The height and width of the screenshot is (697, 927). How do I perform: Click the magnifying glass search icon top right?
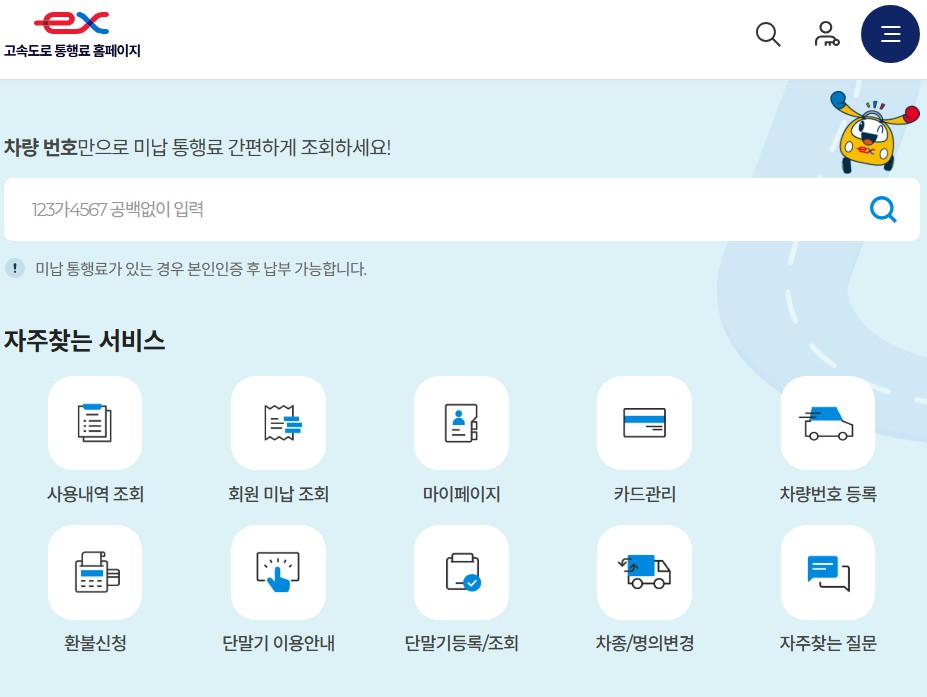tap(767, 34)
